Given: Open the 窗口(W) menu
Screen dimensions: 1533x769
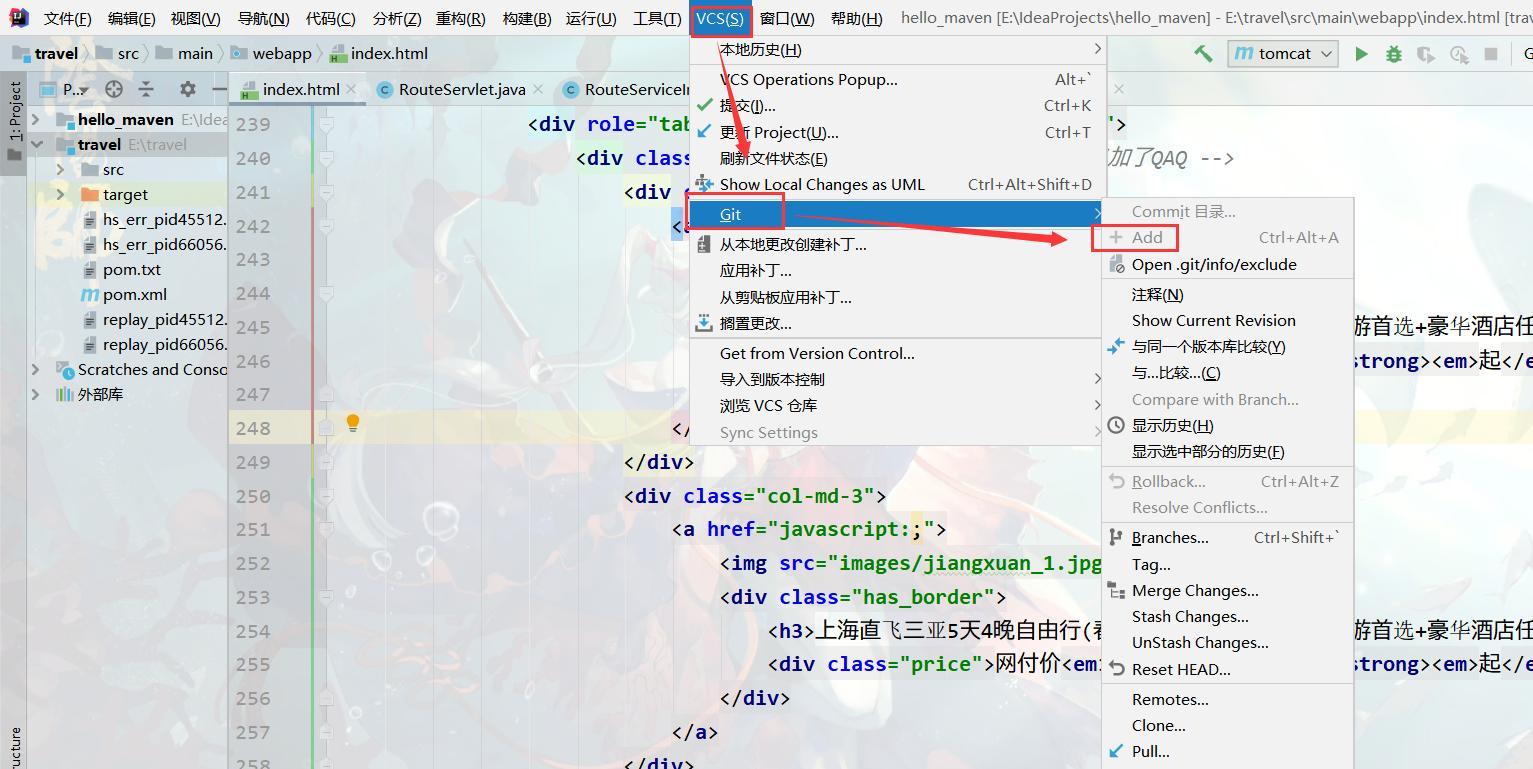Looking at the screenshot, I should point(787,19).
